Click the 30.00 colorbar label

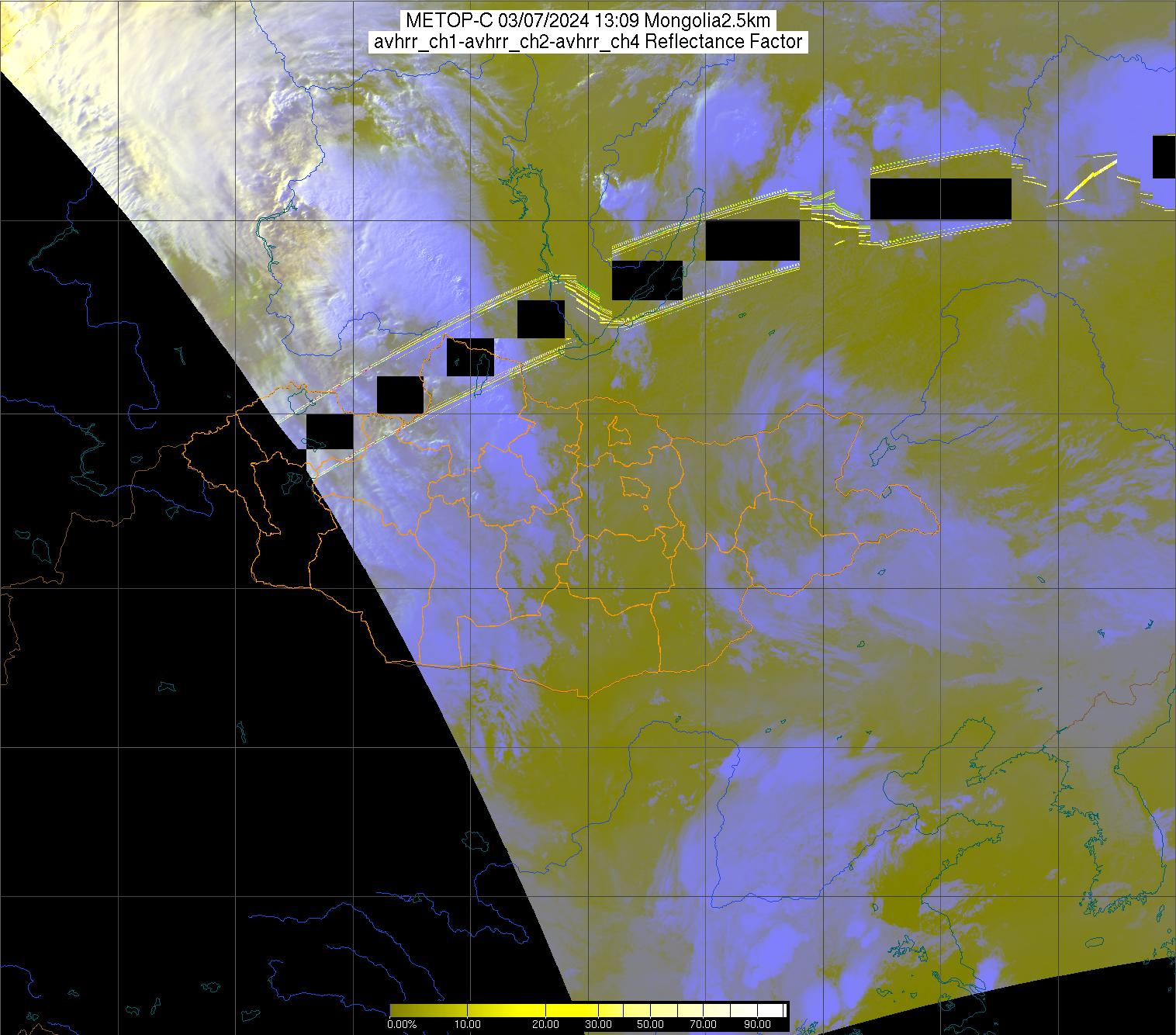(599, 1025)
